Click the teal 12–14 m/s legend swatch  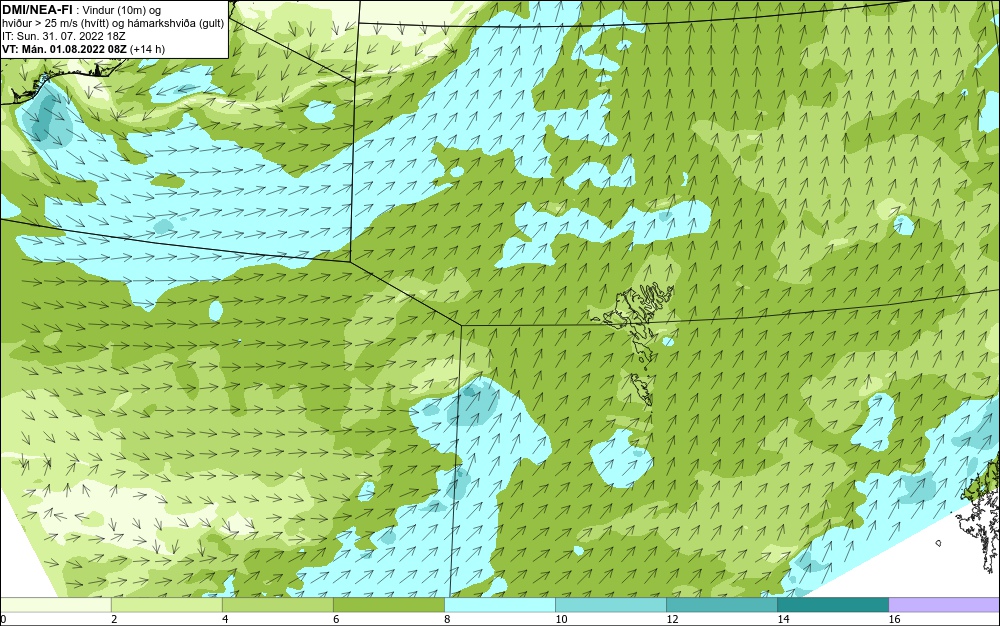722,604
